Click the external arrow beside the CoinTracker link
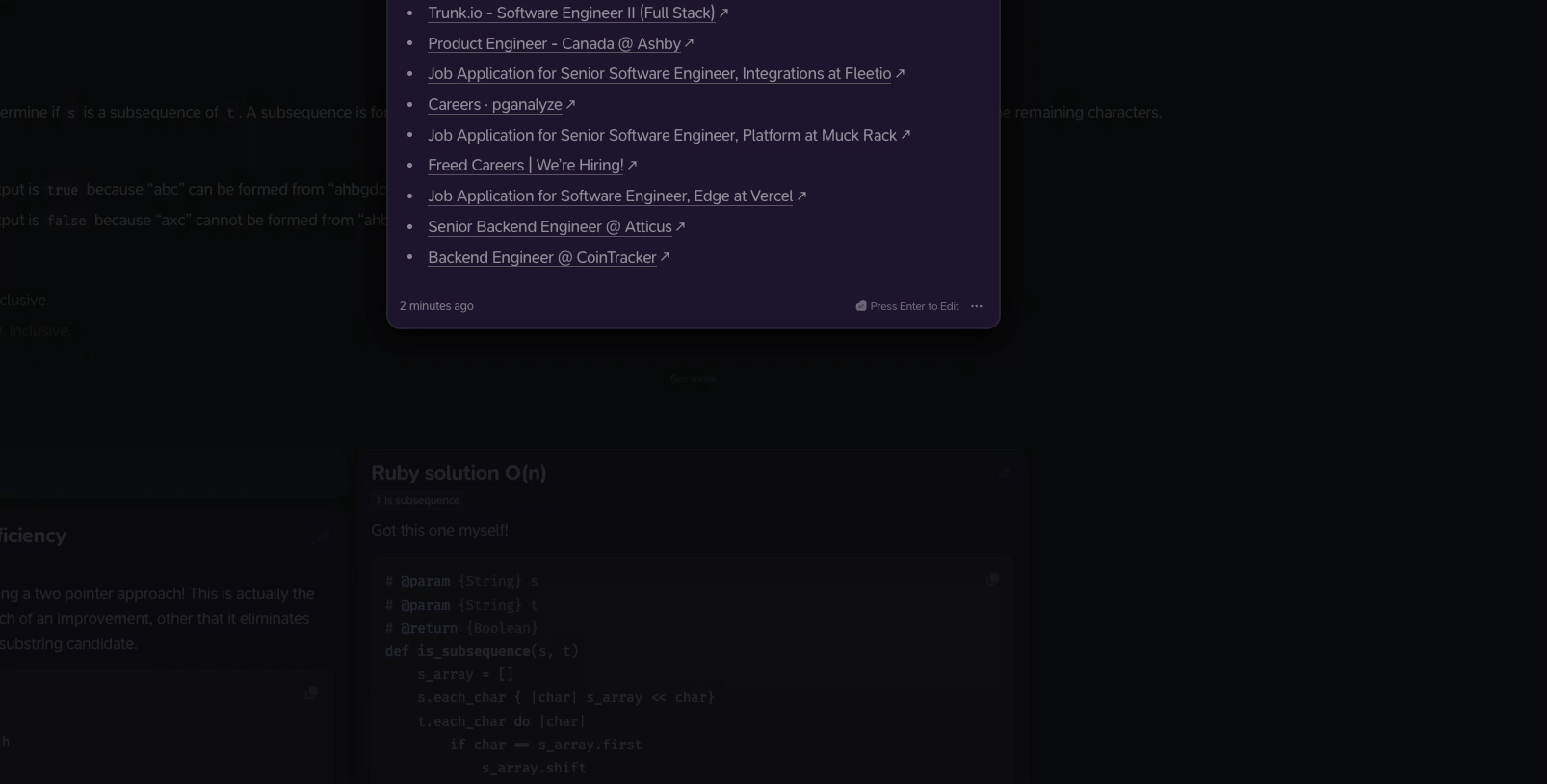Image resolution: width=1547 pixels, height=784 pixels. click(x=665, y=257)
